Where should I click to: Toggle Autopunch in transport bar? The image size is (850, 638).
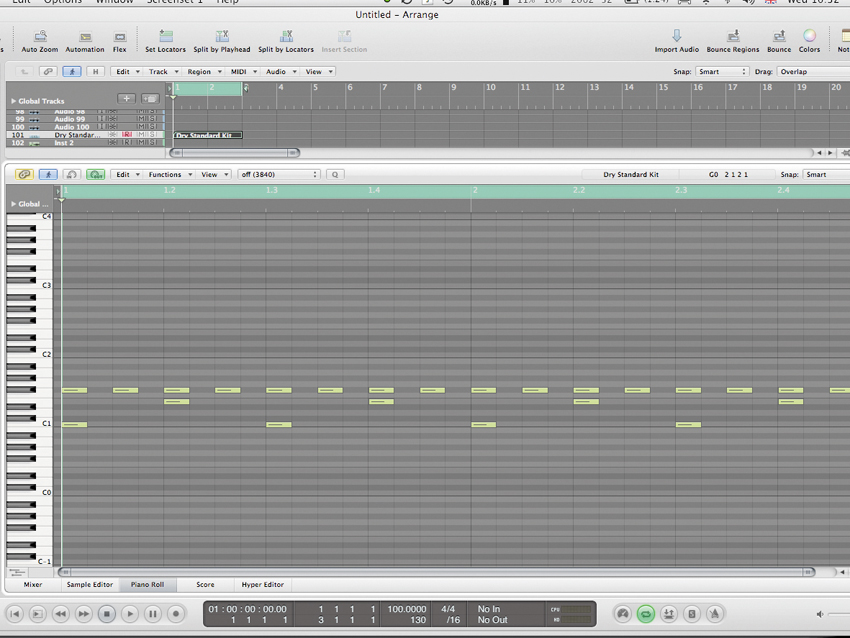point(669,614)
